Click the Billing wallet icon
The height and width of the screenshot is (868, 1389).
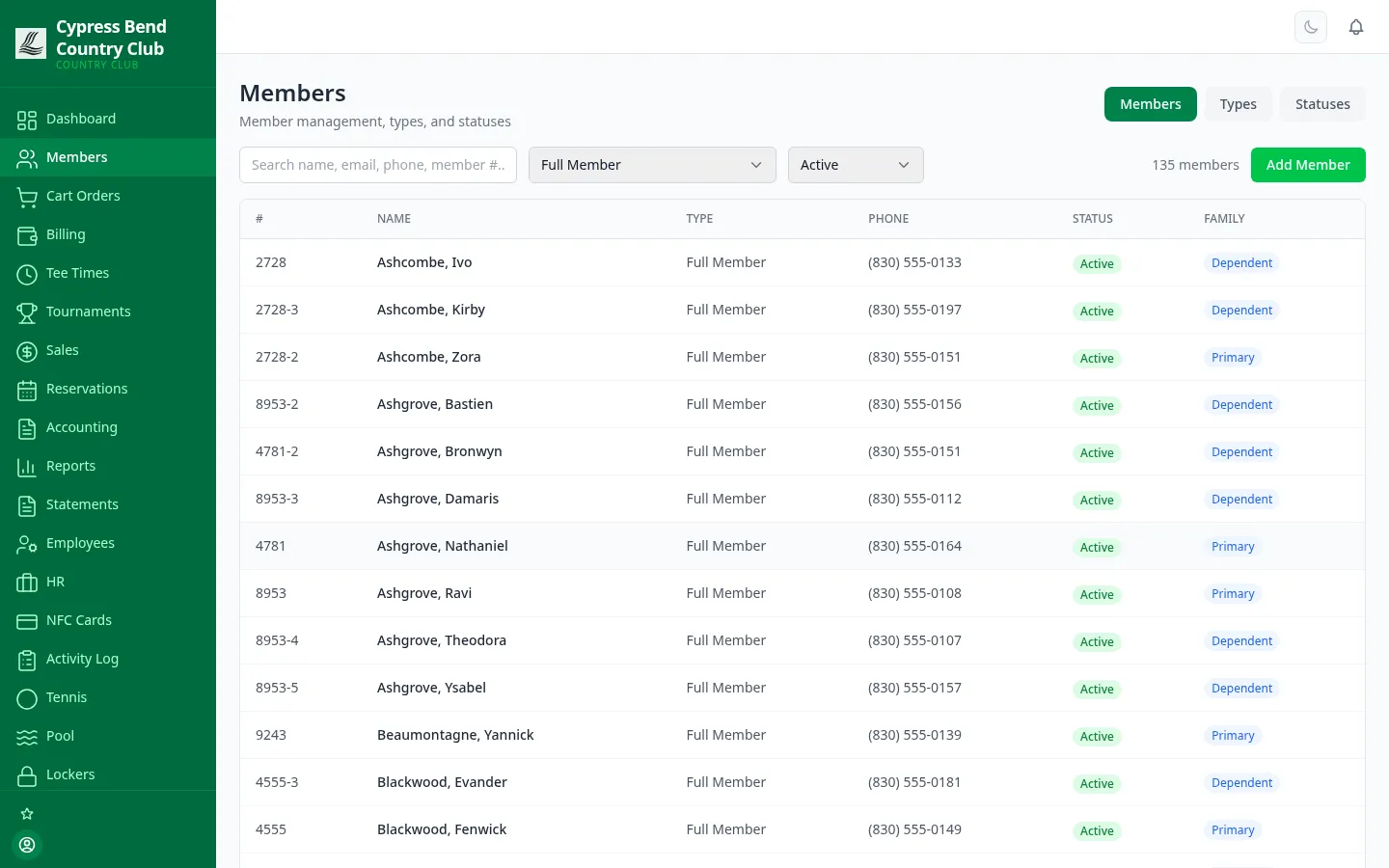(27, 235)
